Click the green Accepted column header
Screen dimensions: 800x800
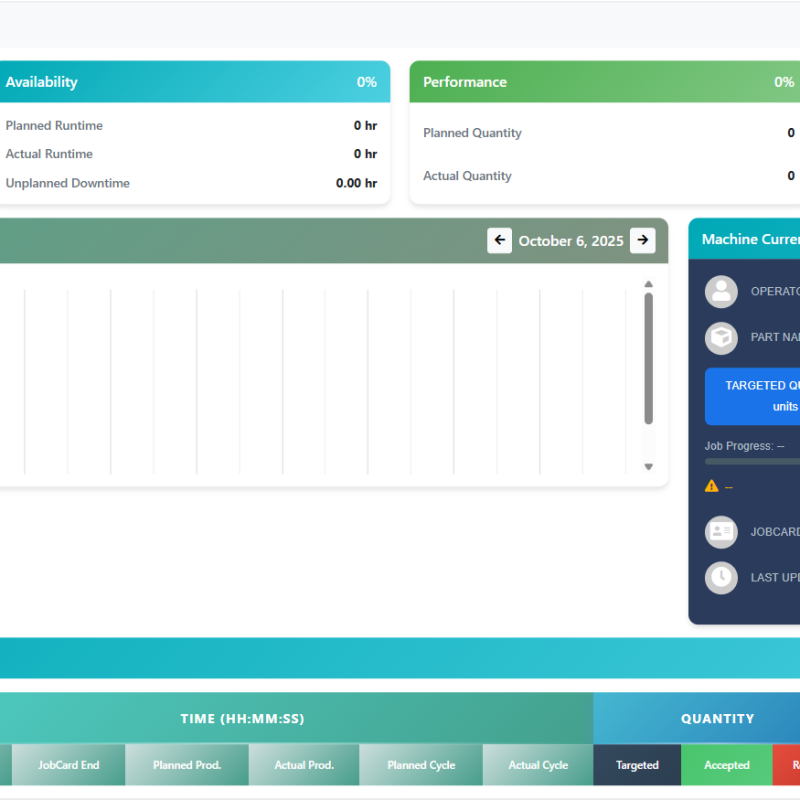tap(727, 765)
